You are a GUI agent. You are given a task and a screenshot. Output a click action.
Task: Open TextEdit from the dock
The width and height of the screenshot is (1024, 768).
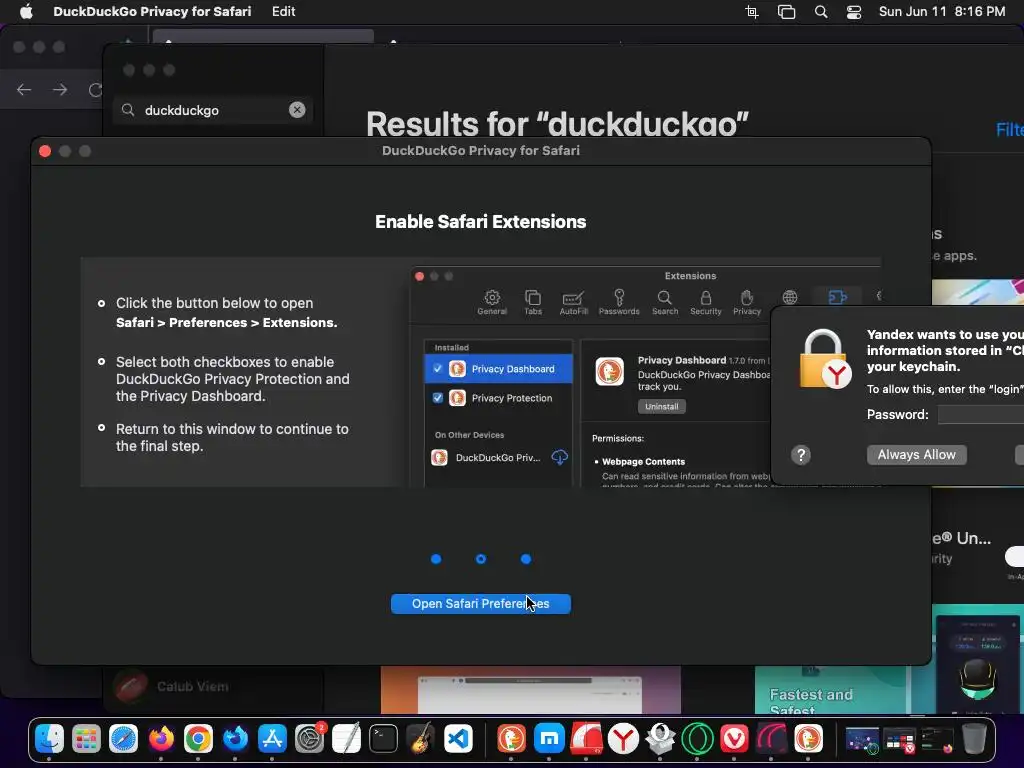346,739
